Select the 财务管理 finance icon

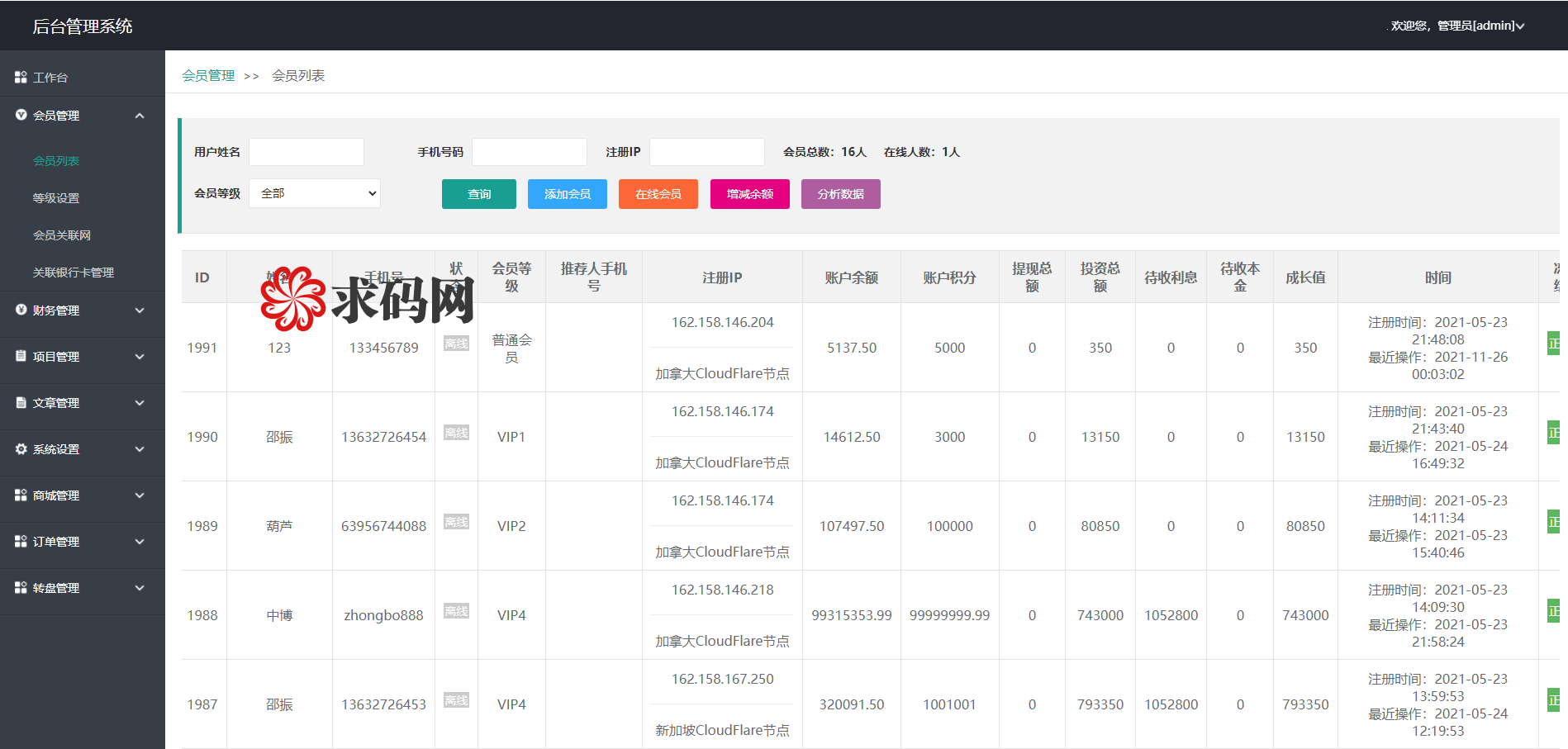(20, 311)
